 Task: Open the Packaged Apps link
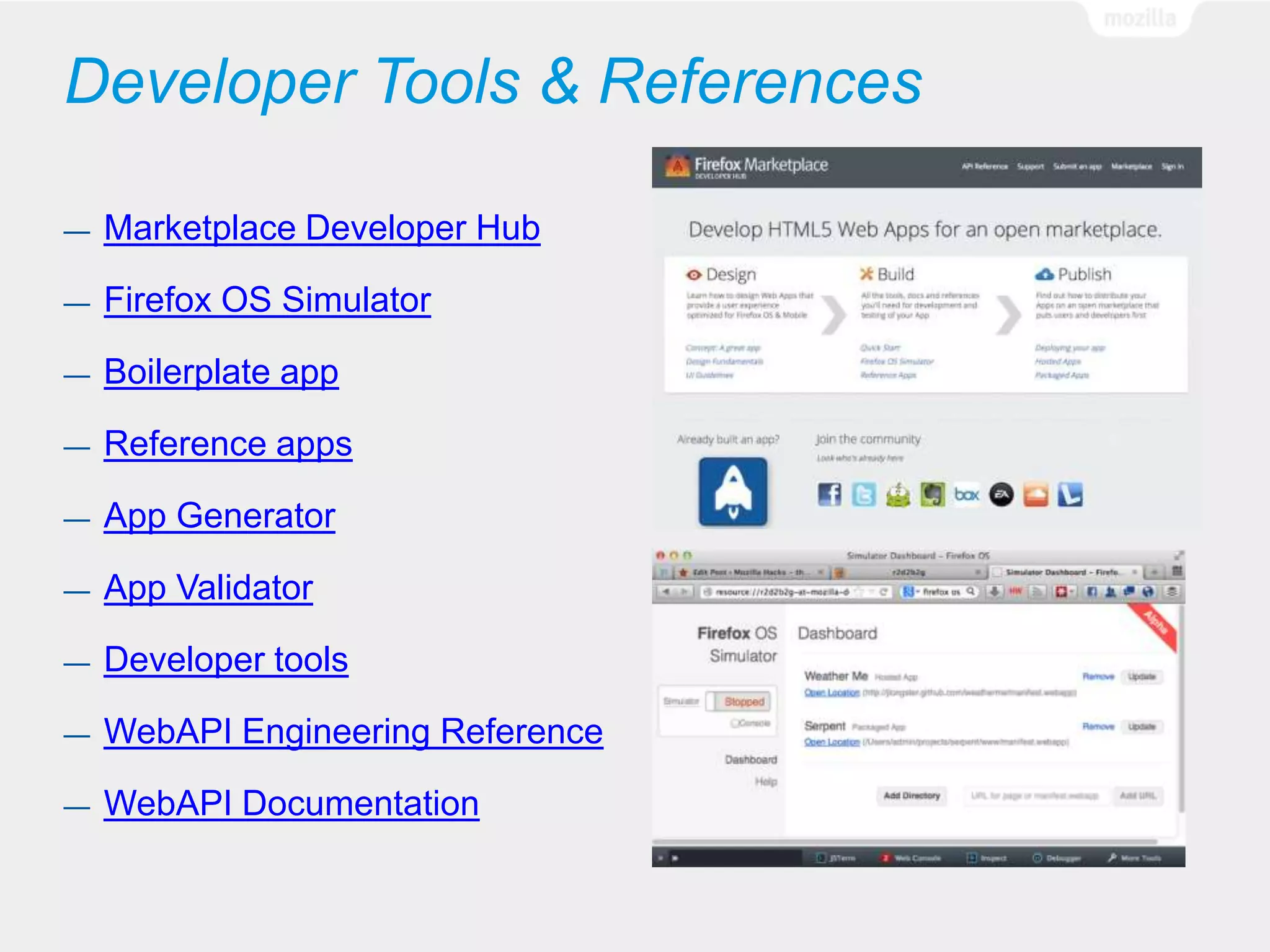click(1062, 375)
